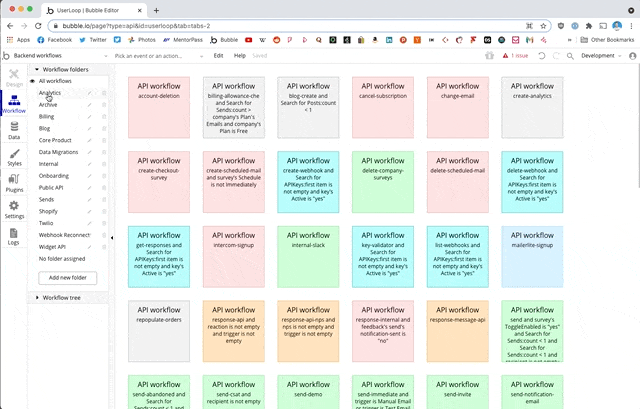640x409 pixels.
Task: Select No folder assigned
Action: [x=62, y=258]
